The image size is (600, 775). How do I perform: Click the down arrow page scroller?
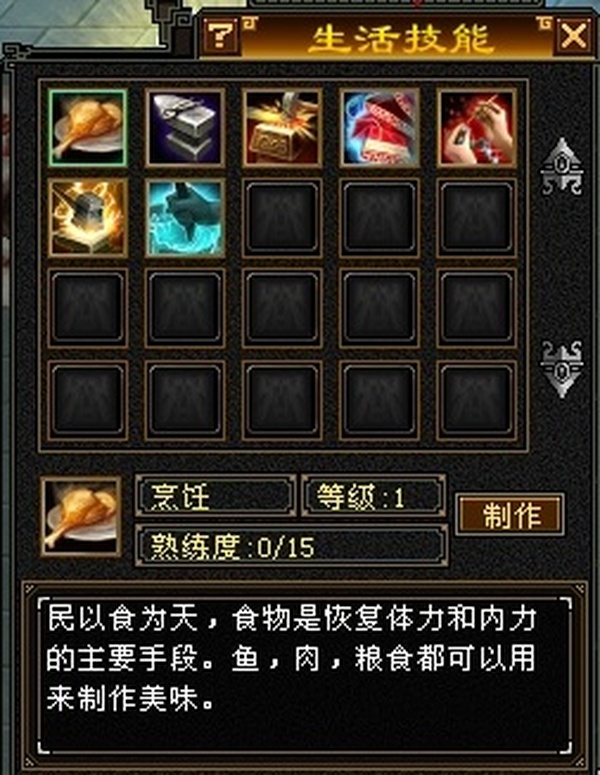[x=561, y=369]
